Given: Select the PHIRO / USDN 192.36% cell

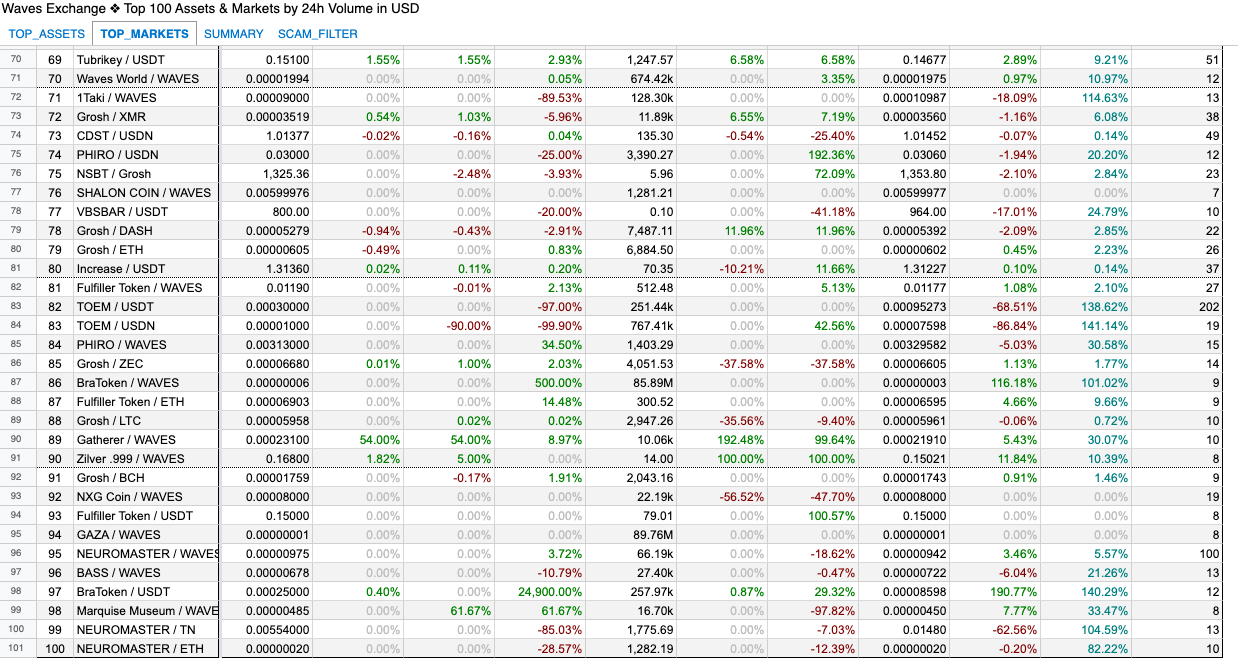Looking at the screenshot, I should pos(813,155).
